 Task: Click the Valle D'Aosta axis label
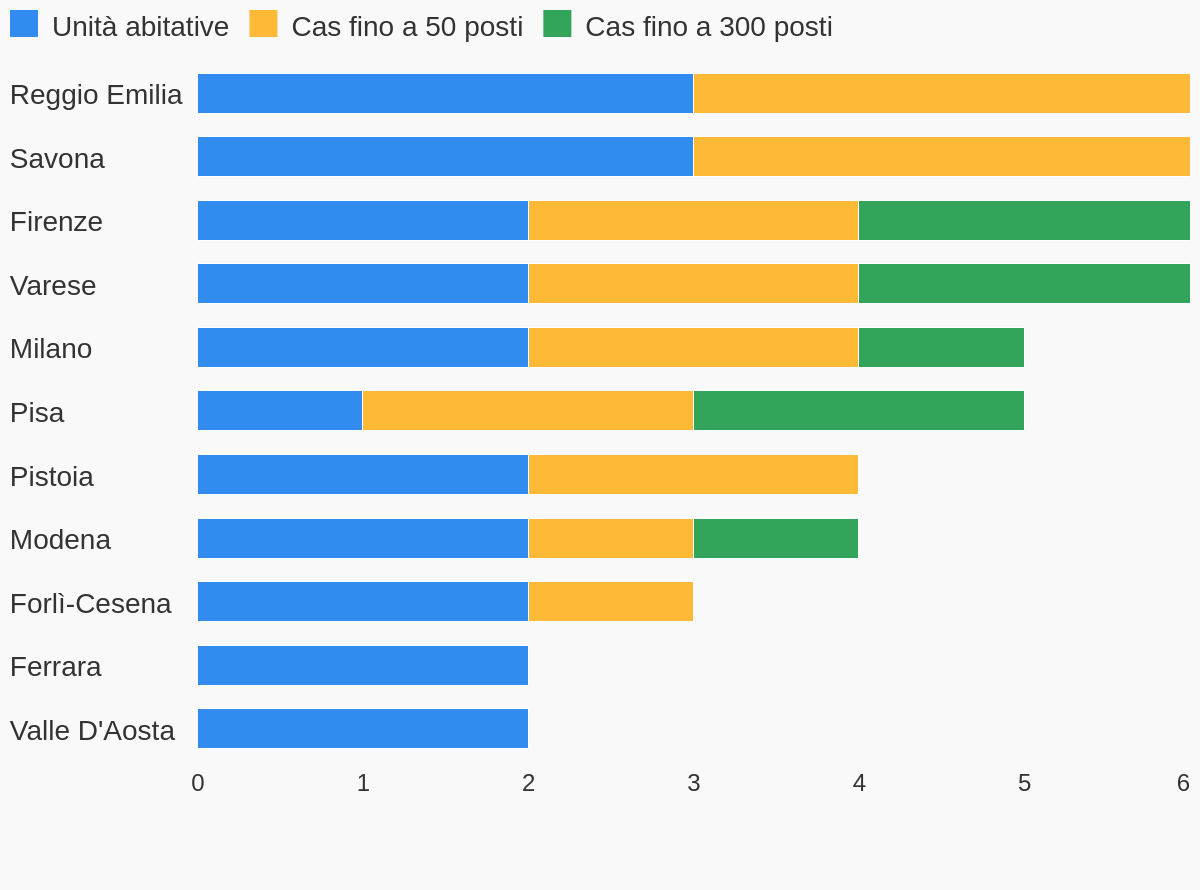pyautogui.click(x=92, y=731)
